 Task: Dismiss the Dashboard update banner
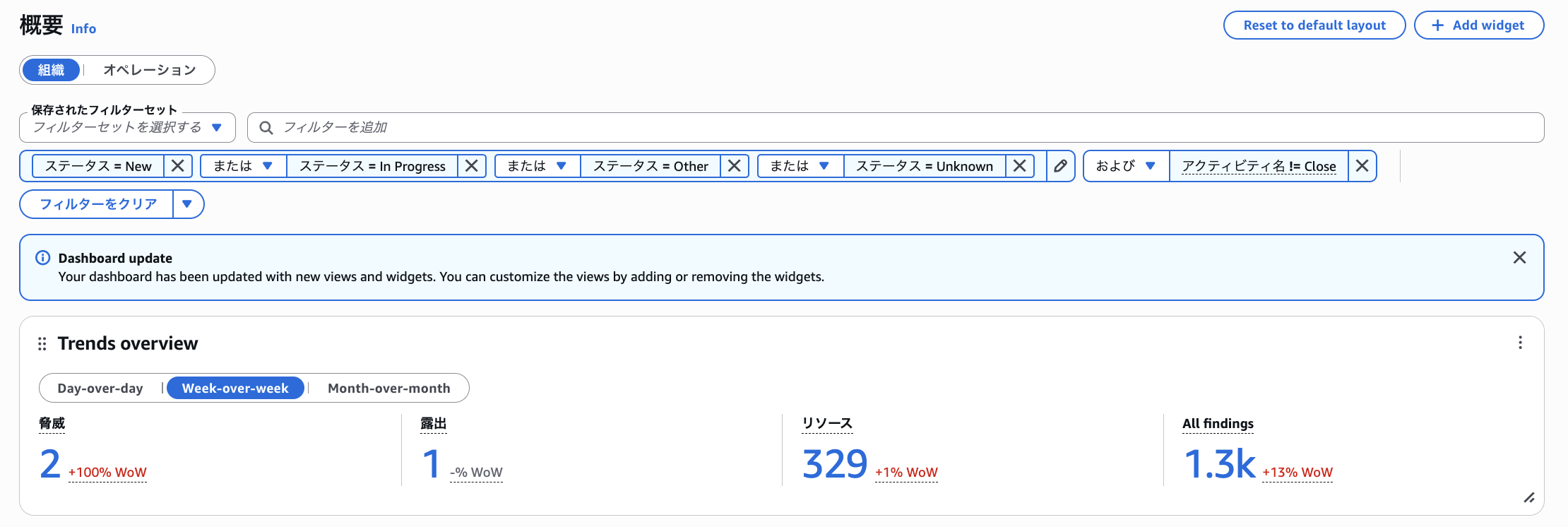1519,258
